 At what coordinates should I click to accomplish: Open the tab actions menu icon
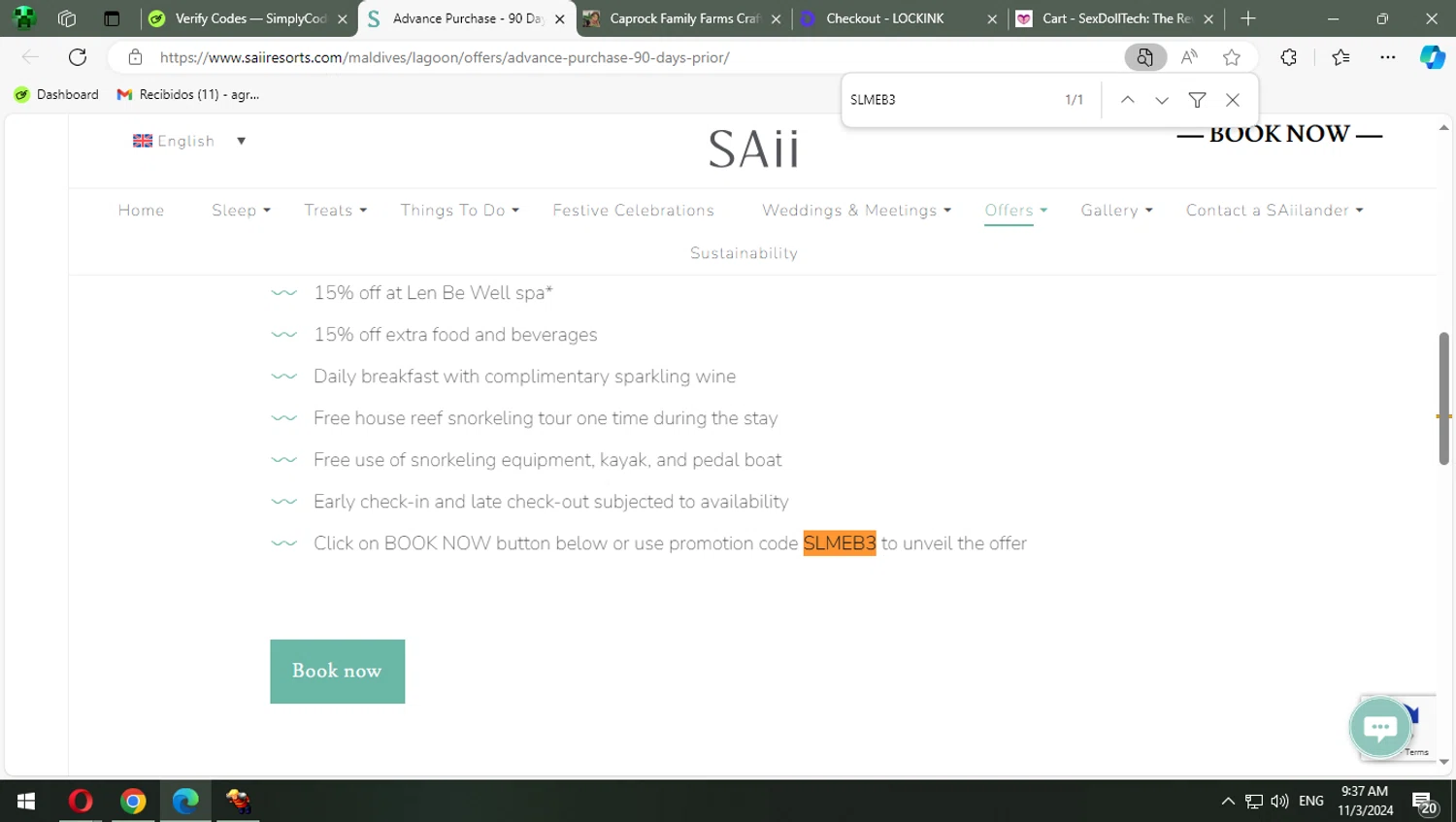click(x=112, y=18)
